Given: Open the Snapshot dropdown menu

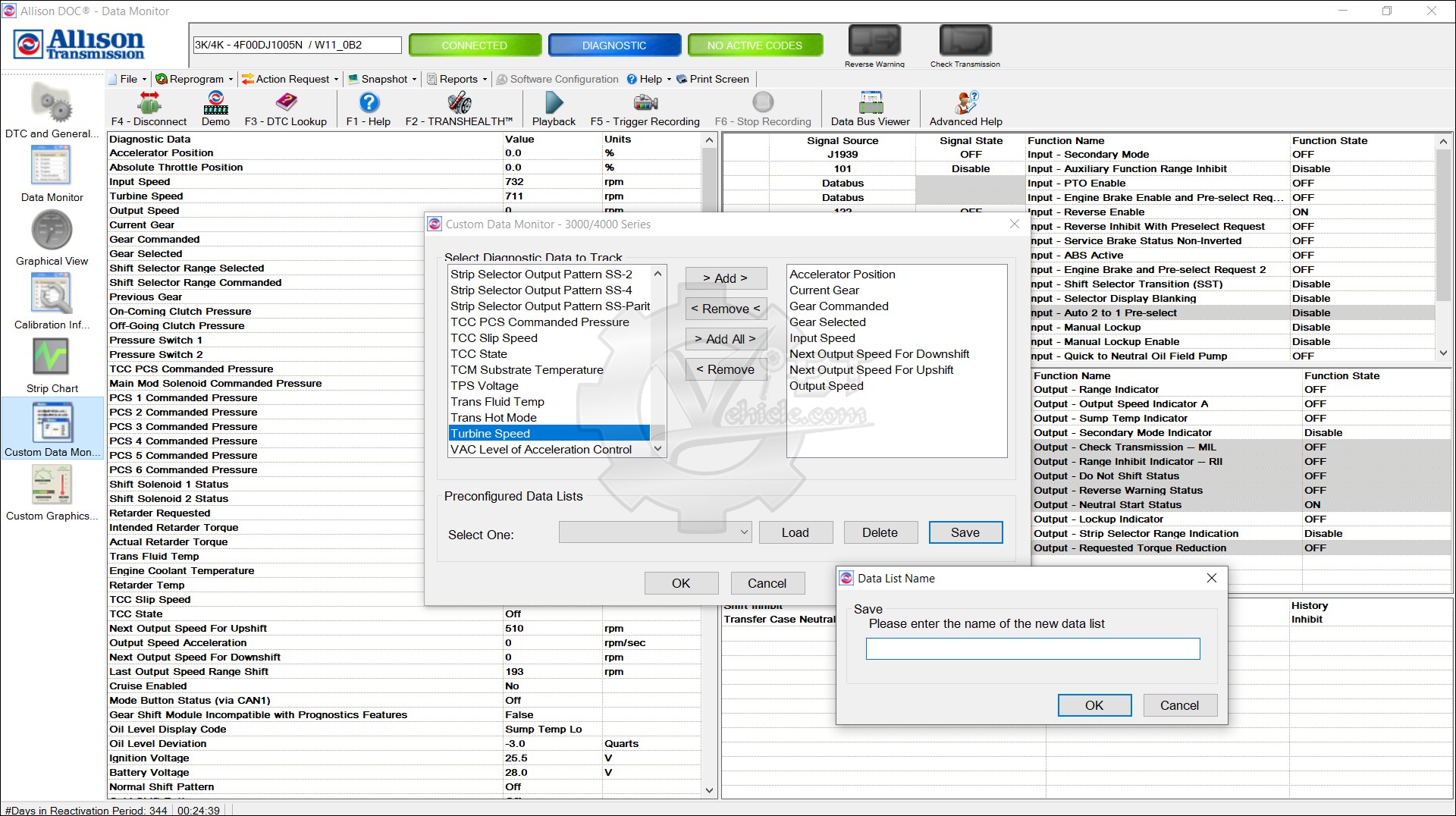Looking at the screenshot, I should (x=383, y=79).
